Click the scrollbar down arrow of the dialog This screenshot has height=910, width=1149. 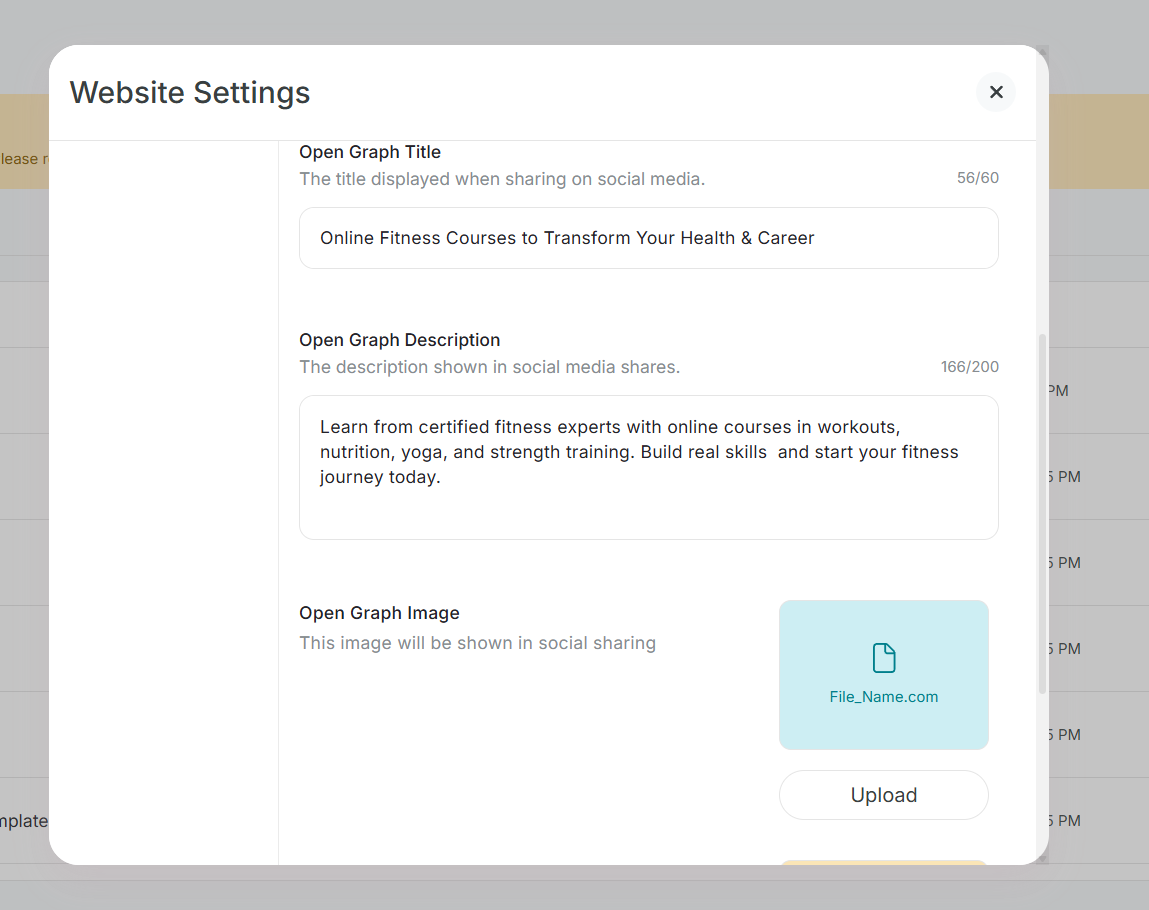[x=1043, y=858]
